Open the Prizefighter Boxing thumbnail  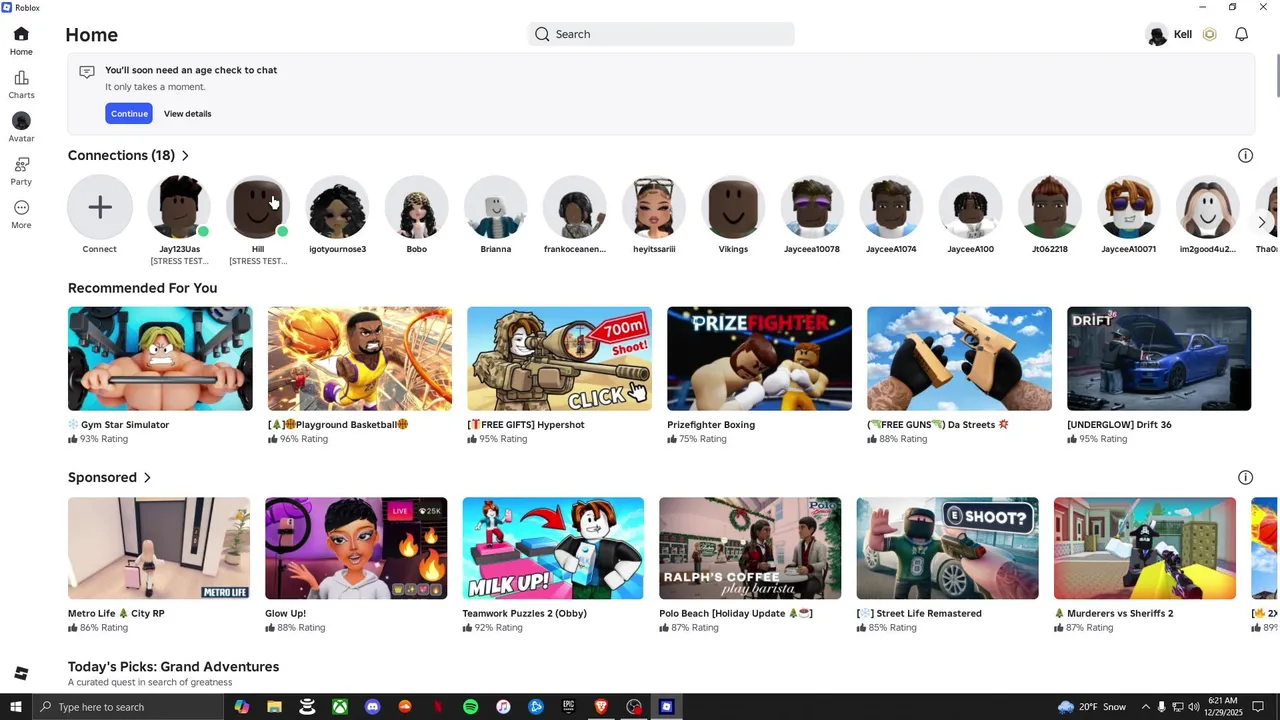coord(759,358)
